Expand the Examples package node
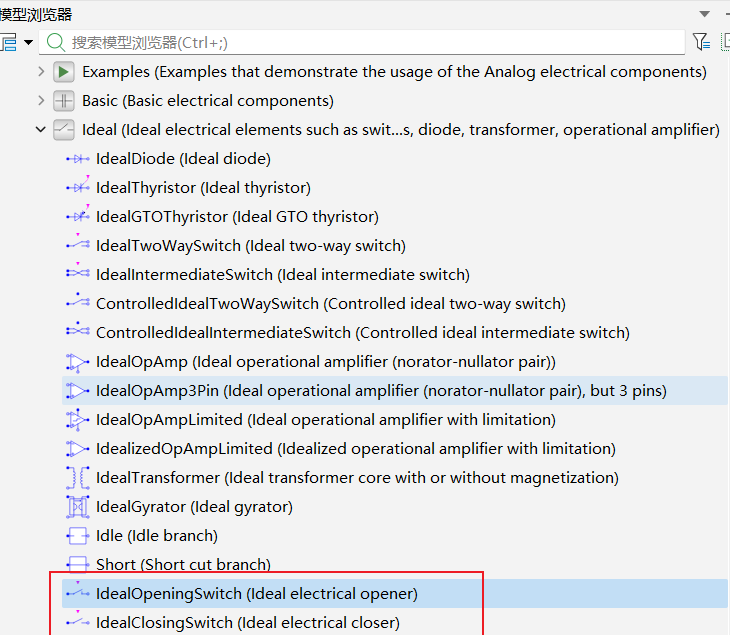Viewport: 730px width, 635px height. coord(41,72)
